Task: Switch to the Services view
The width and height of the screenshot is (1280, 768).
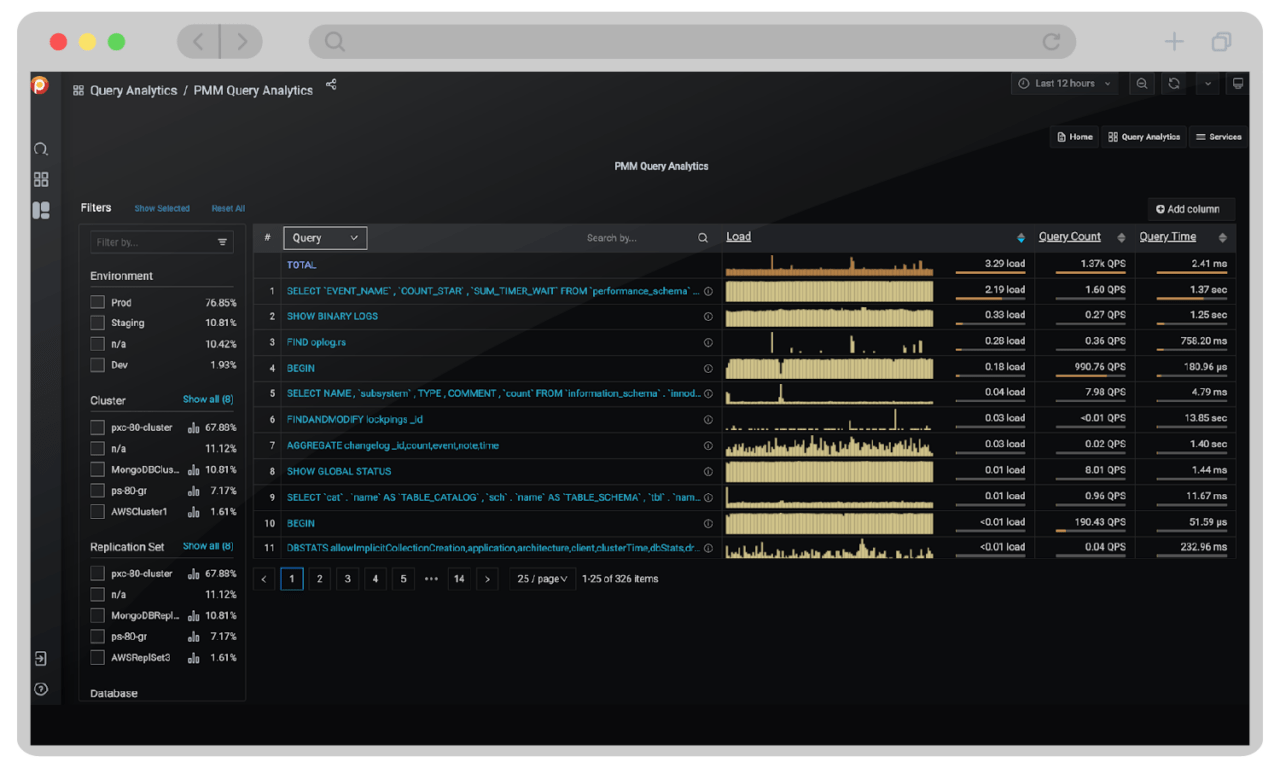Action: click(x=1217, y=136)
